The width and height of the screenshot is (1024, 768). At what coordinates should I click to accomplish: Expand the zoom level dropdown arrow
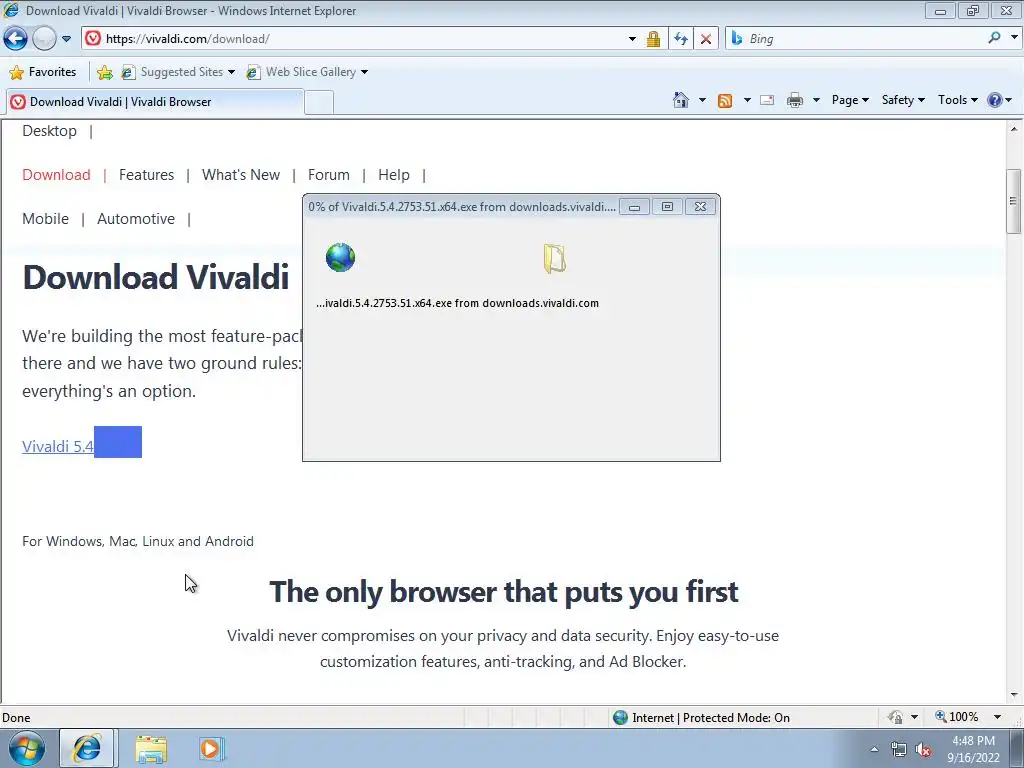(997, 717)
